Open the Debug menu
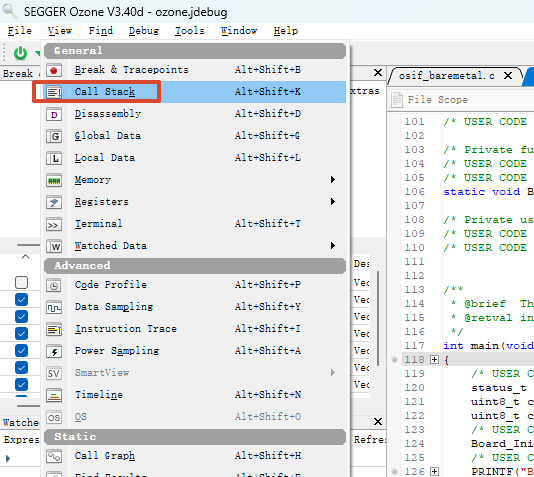This screenshot has height=477, width=534. tap(144, 31)
